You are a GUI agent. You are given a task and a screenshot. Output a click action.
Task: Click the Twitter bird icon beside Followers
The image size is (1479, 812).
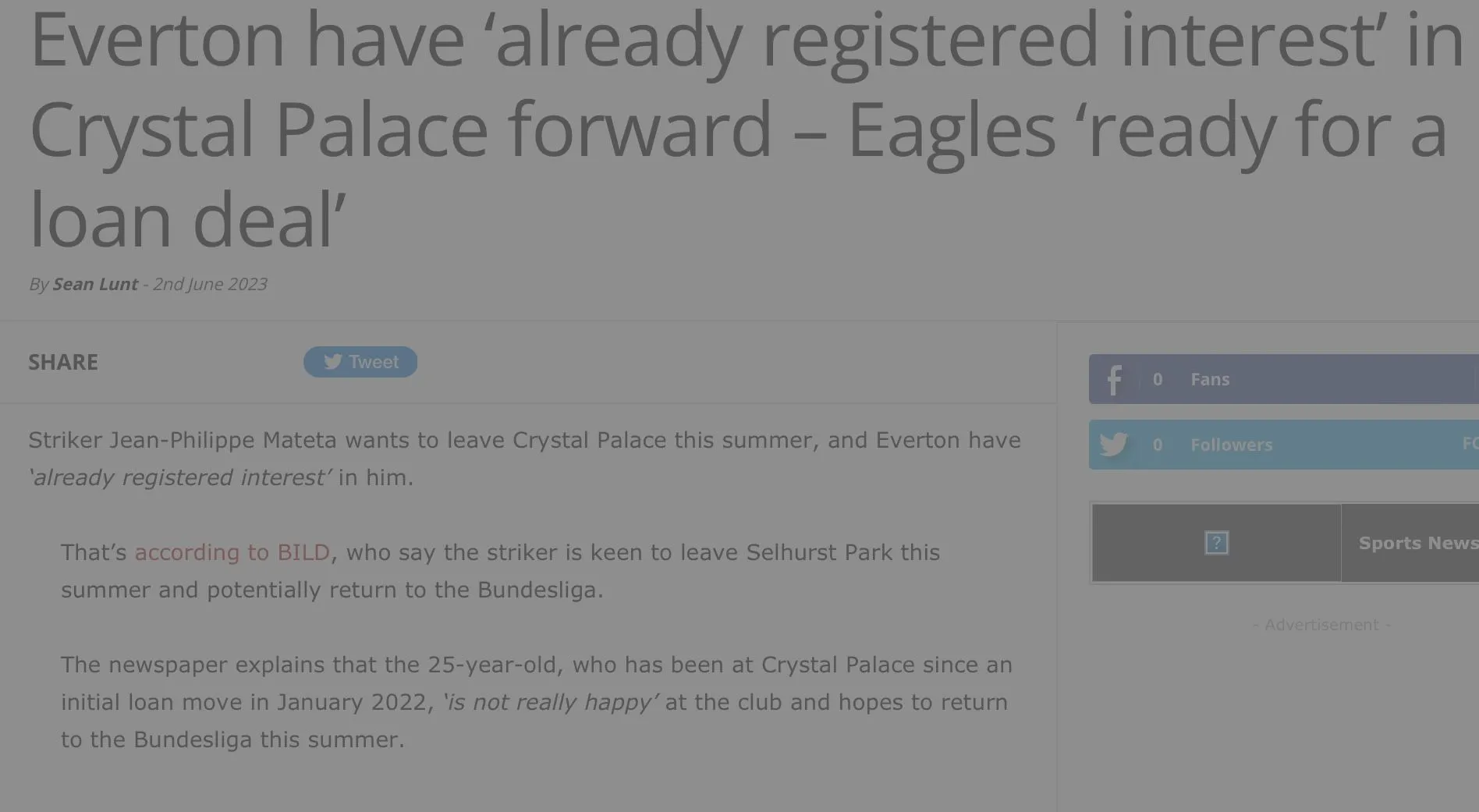1113,445
